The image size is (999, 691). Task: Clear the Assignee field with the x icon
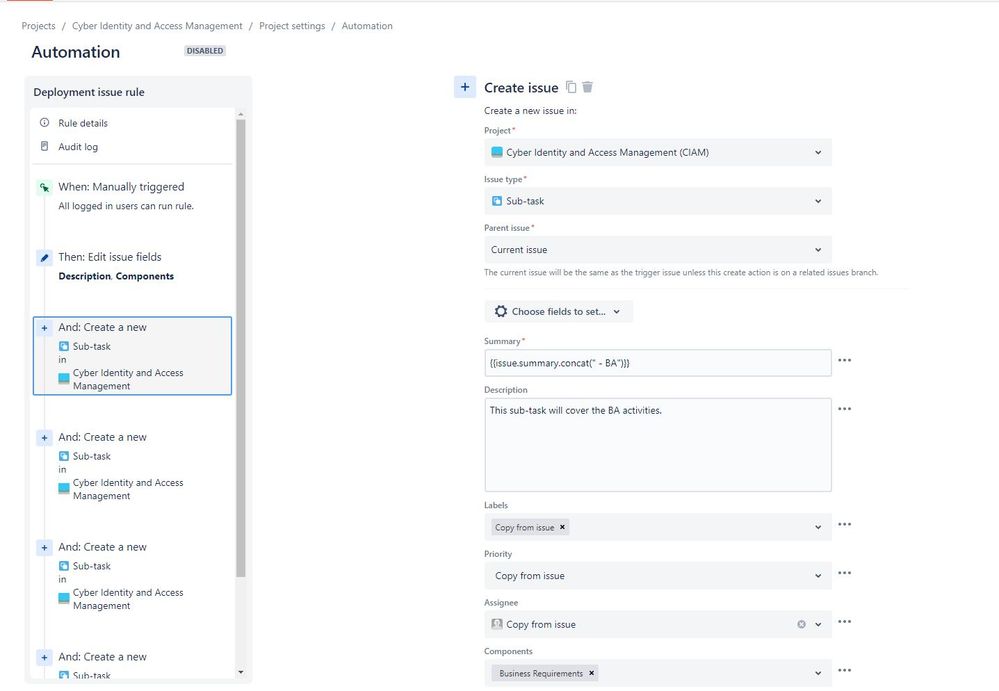tap(801, 625)
